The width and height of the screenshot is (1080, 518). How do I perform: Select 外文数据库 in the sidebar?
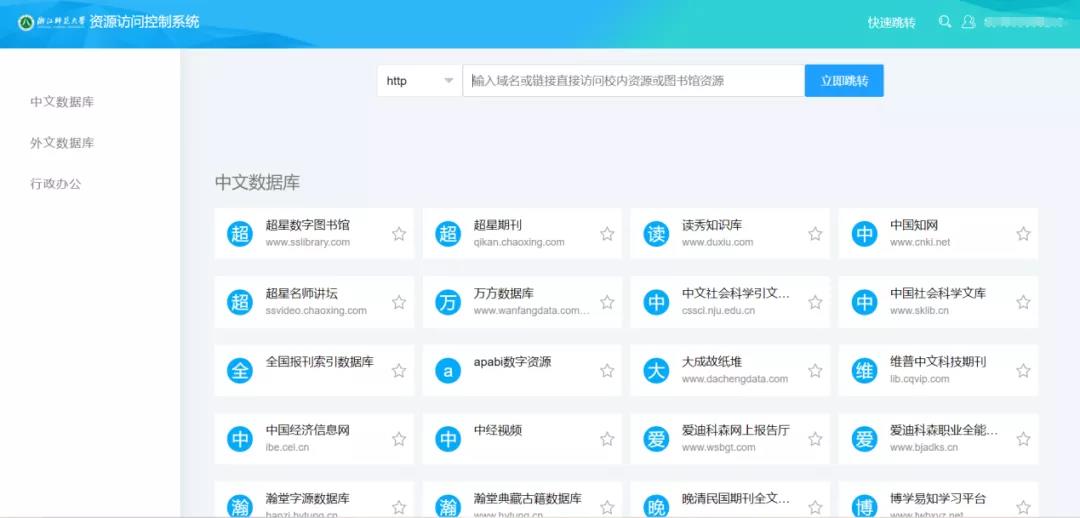tap(62, 143)
